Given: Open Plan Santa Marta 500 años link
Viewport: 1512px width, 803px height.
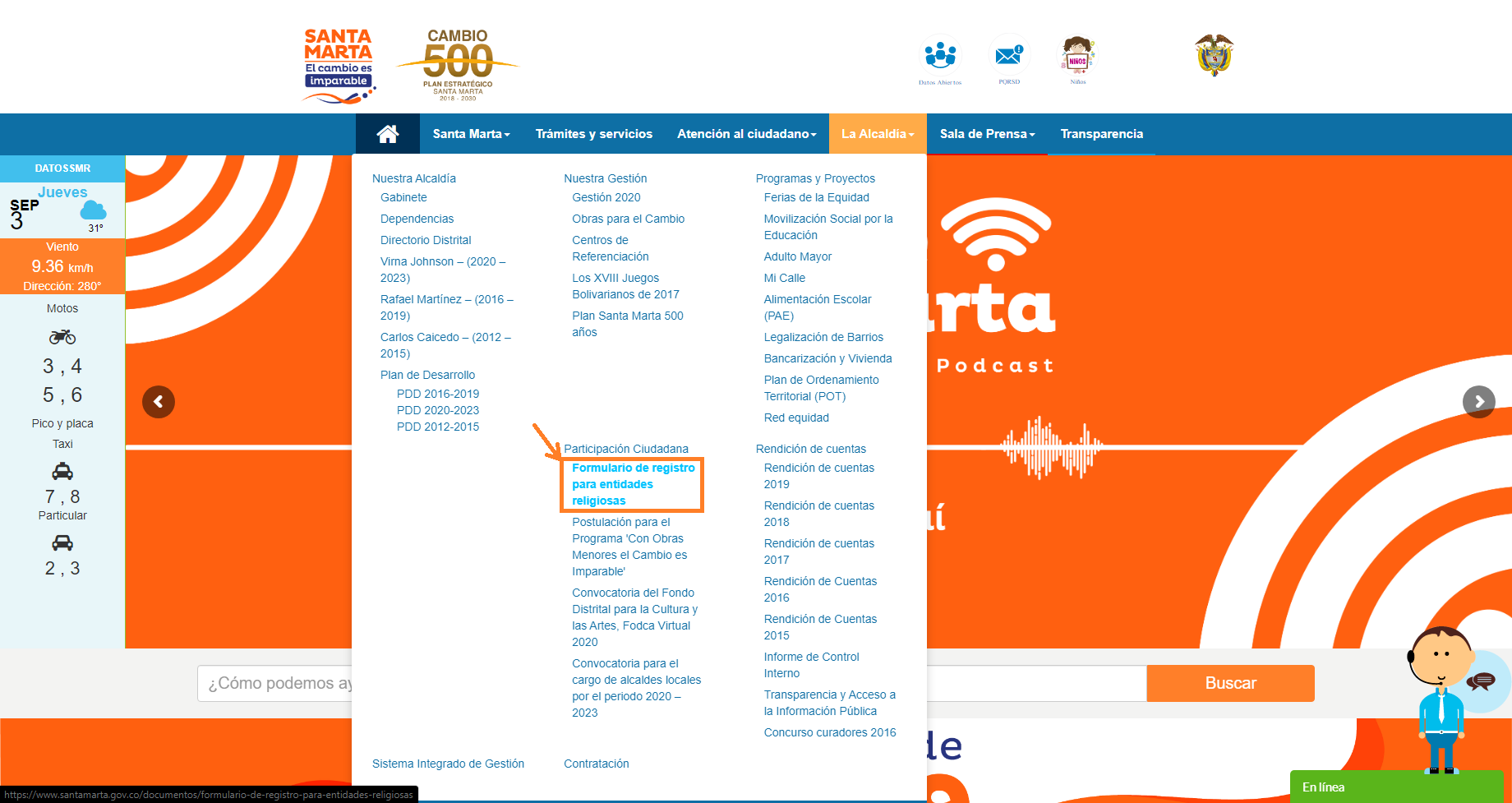Looking at the screenshot, I should click(x=628, y=324).
